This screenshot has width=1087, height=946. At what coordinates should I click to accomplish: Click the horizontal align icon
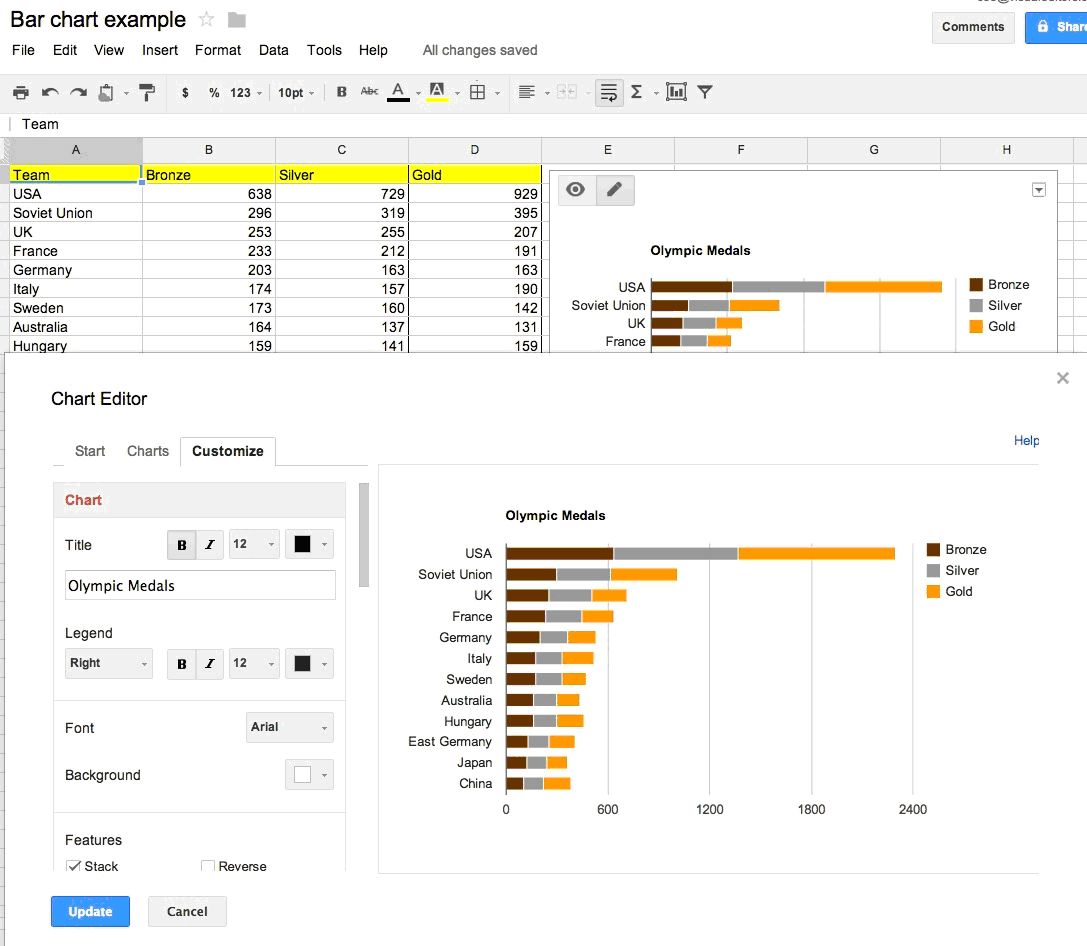527,92
